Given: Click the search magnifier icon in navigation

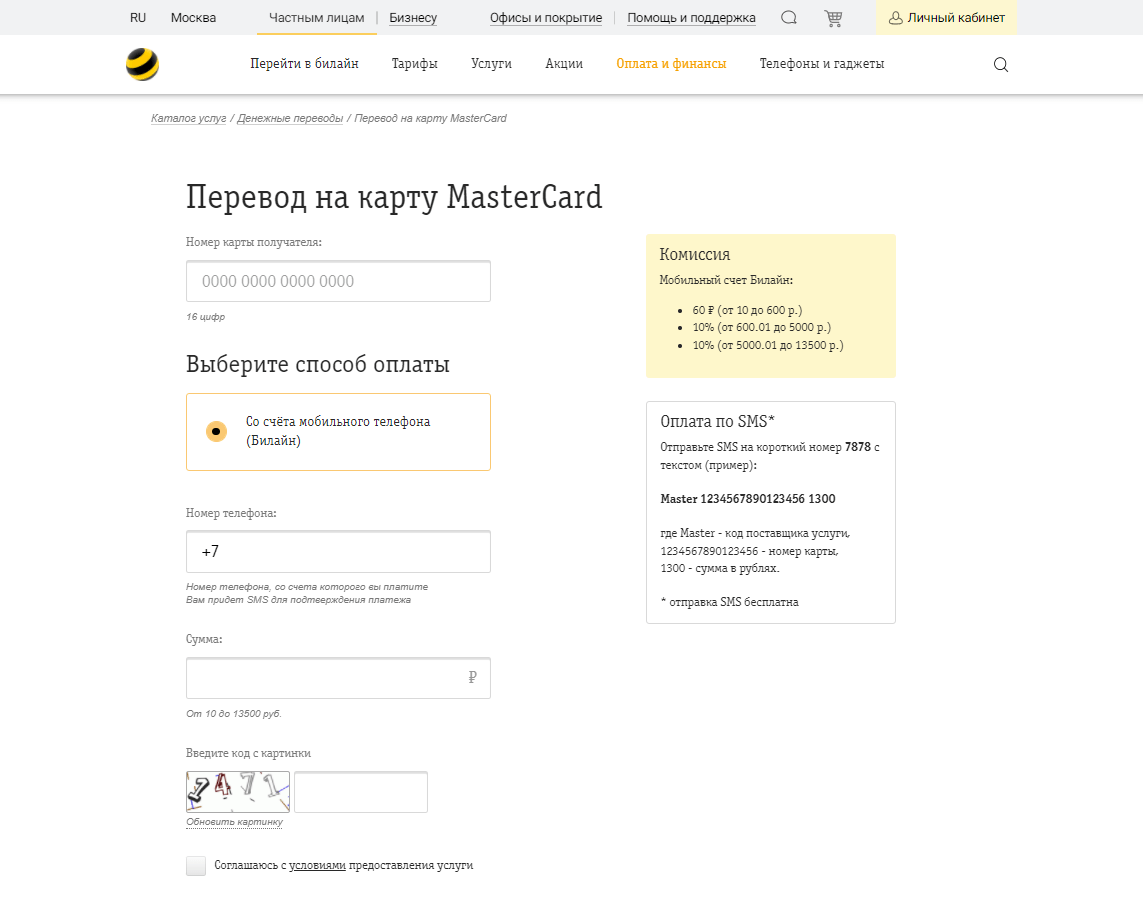Looking at the screenshot, I should 1001,65.
